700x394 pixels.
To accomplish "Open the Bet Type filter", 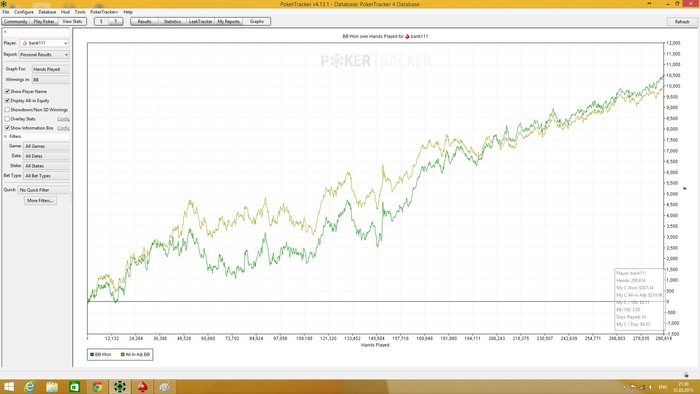I will tap(46, 176).
